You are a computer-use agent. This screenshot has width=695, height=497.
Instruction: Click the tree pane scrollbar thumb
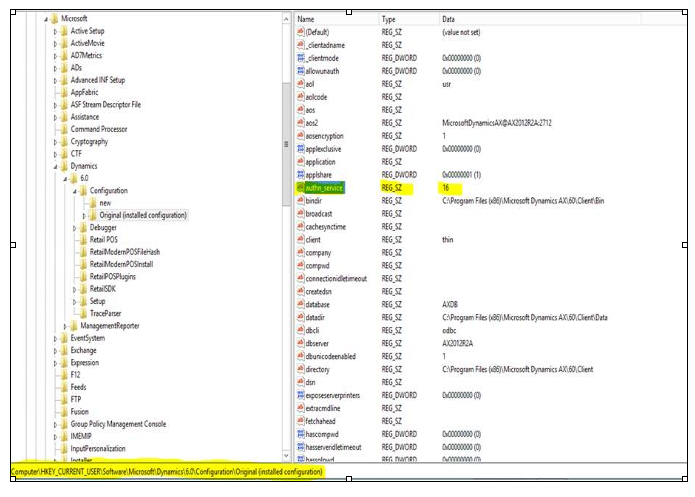click(x=286, y=144)
